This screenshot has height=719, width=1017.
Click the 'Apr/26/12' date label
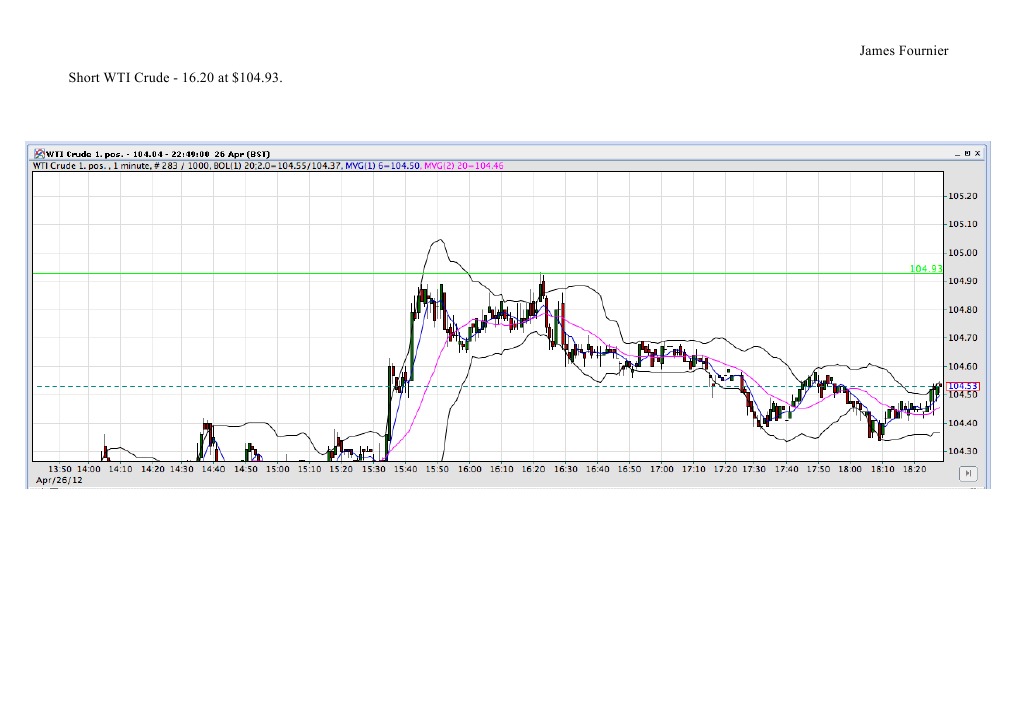(59, 480)
